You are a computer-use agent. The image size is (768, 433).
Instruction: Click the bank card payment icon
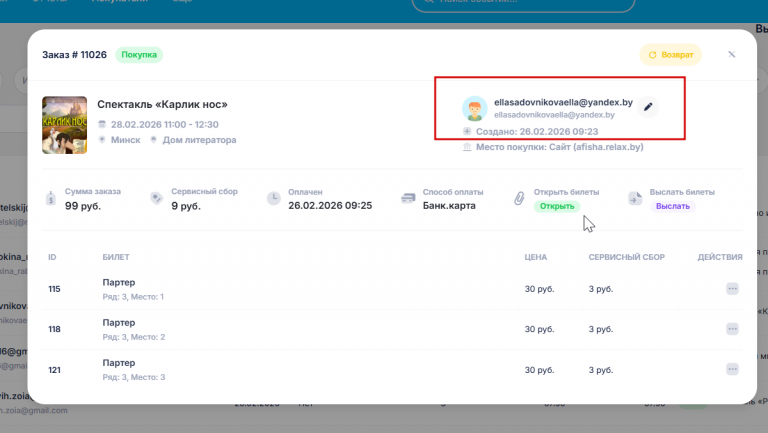(408, 198)
